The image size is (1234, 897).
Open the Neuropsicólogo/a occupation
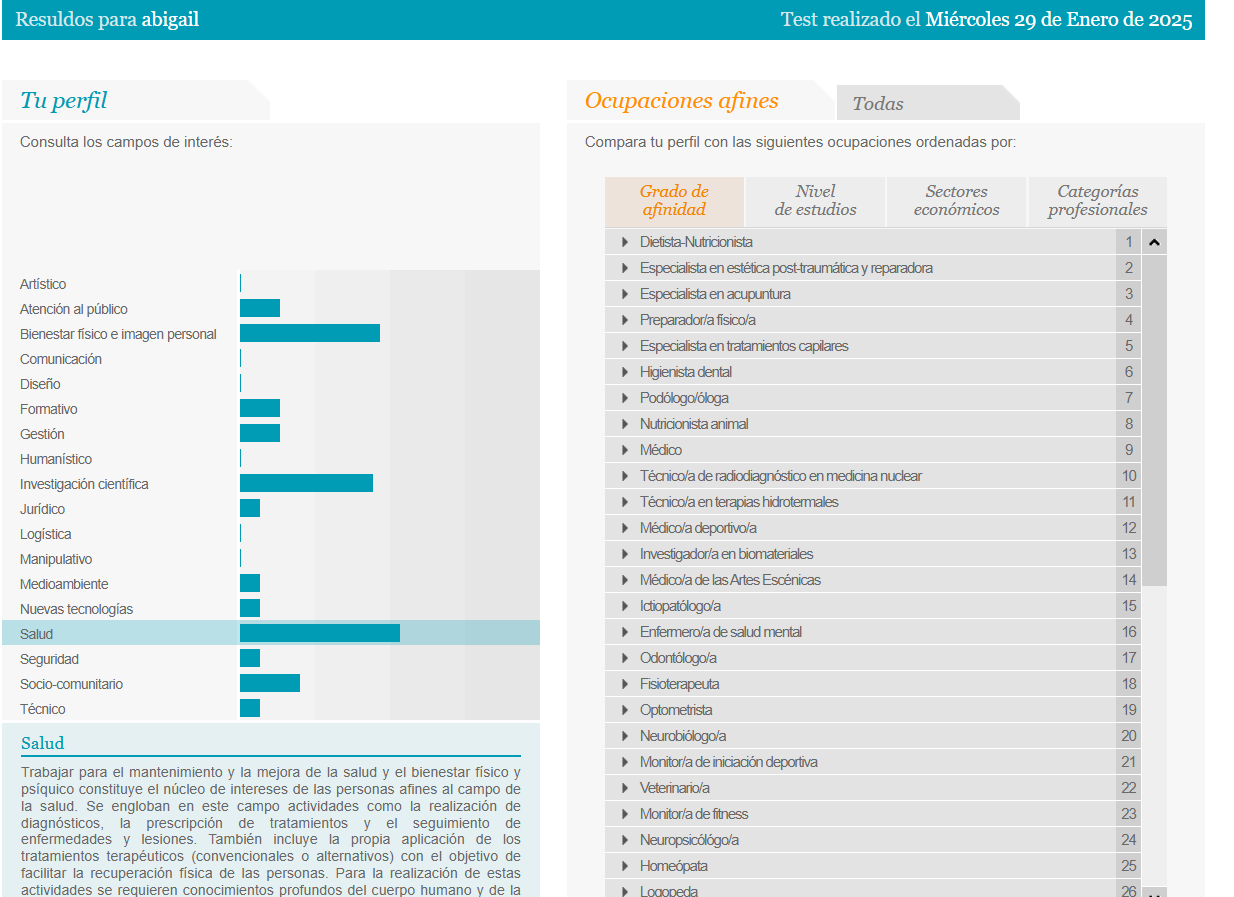pos(690,840)
